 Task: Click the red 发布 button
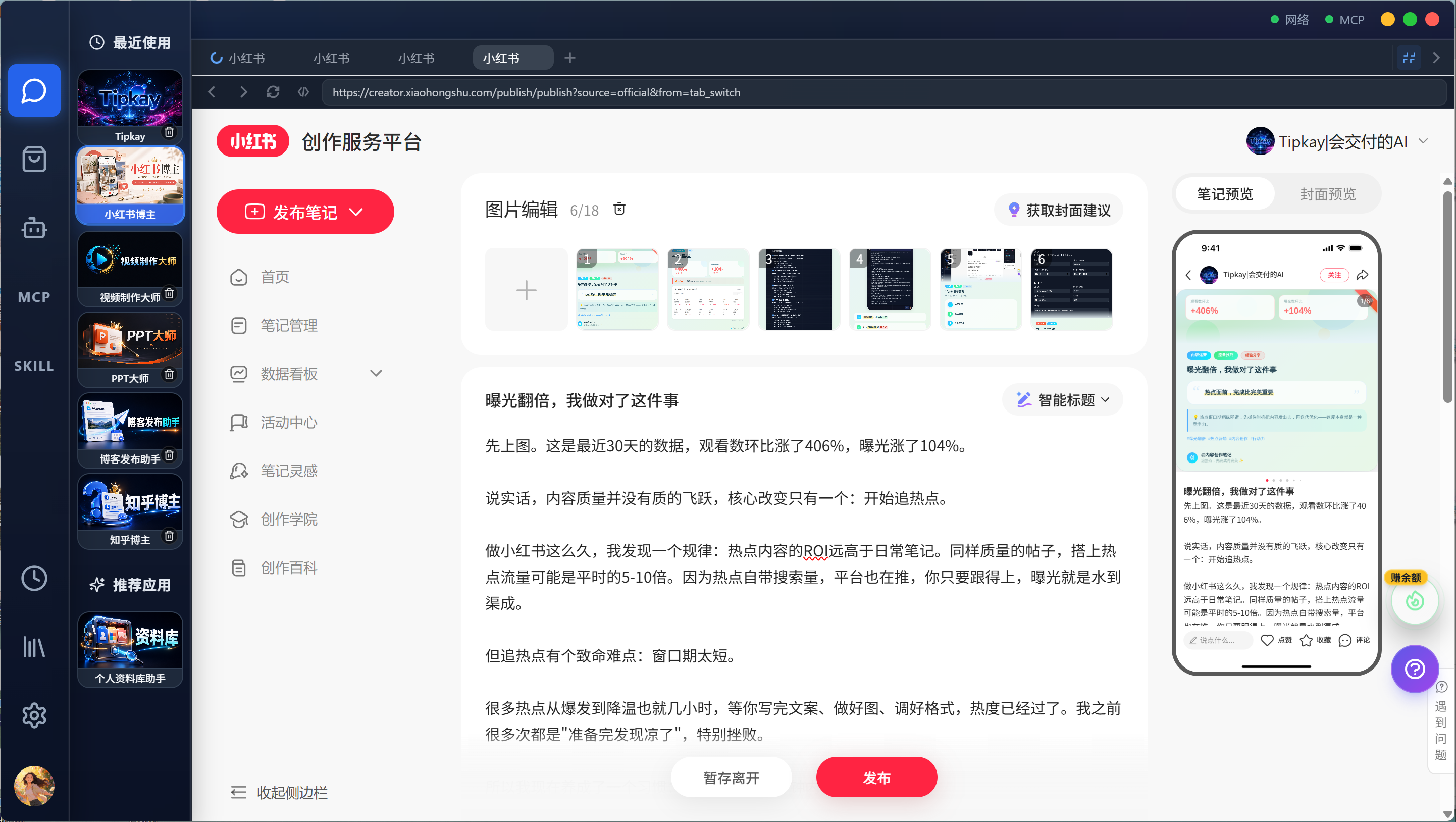876,778
